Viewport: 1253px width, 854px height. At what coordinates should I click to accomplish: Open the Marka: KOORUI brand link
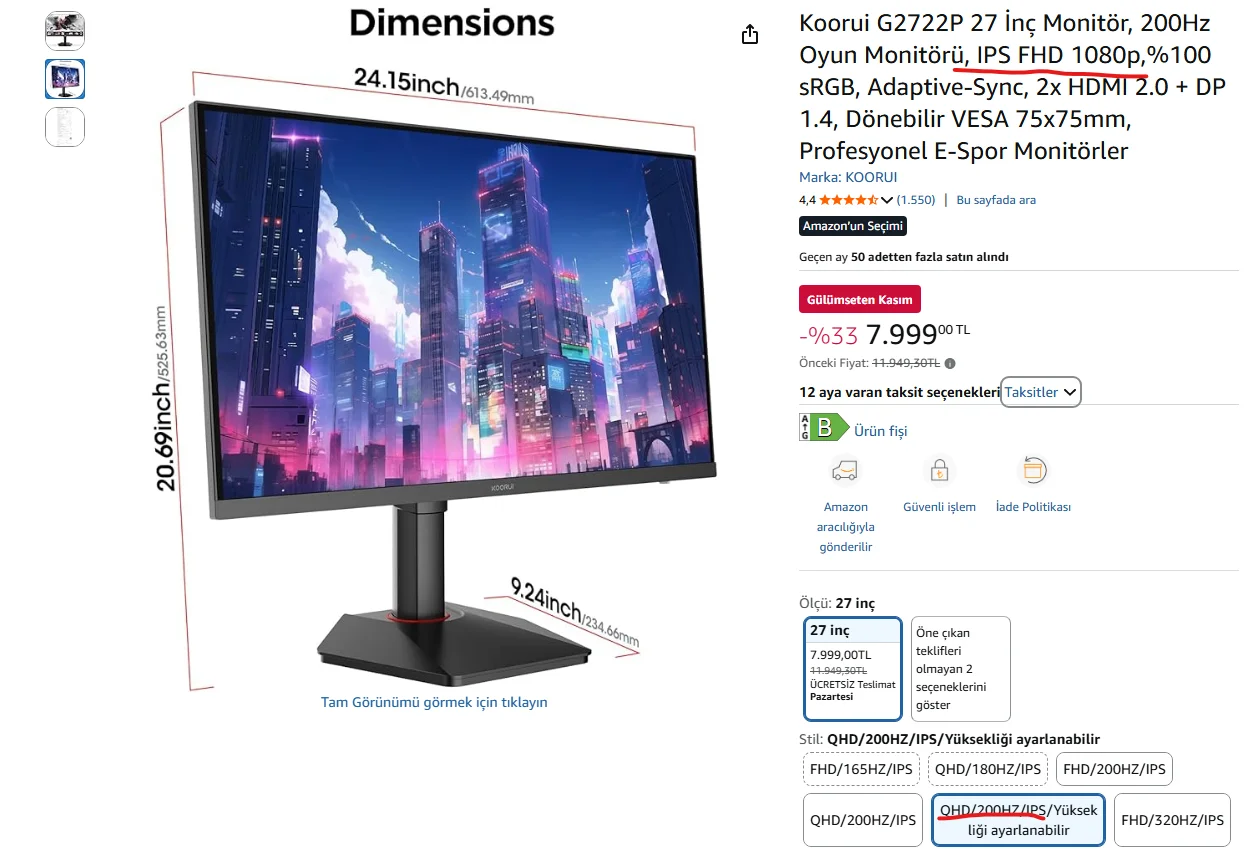(x=848, y=177)
